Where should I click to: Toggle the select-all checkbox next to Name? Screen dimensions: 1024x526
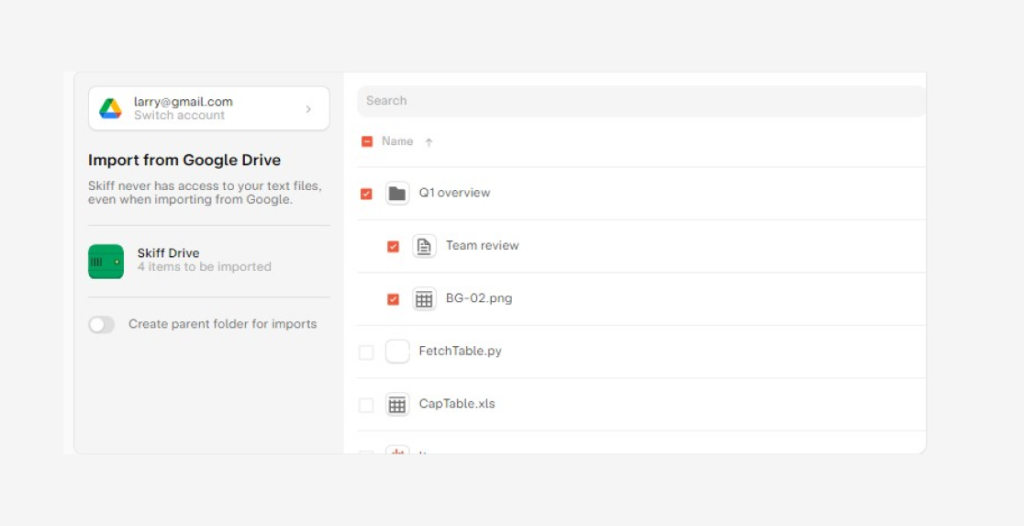pos(367,142)
